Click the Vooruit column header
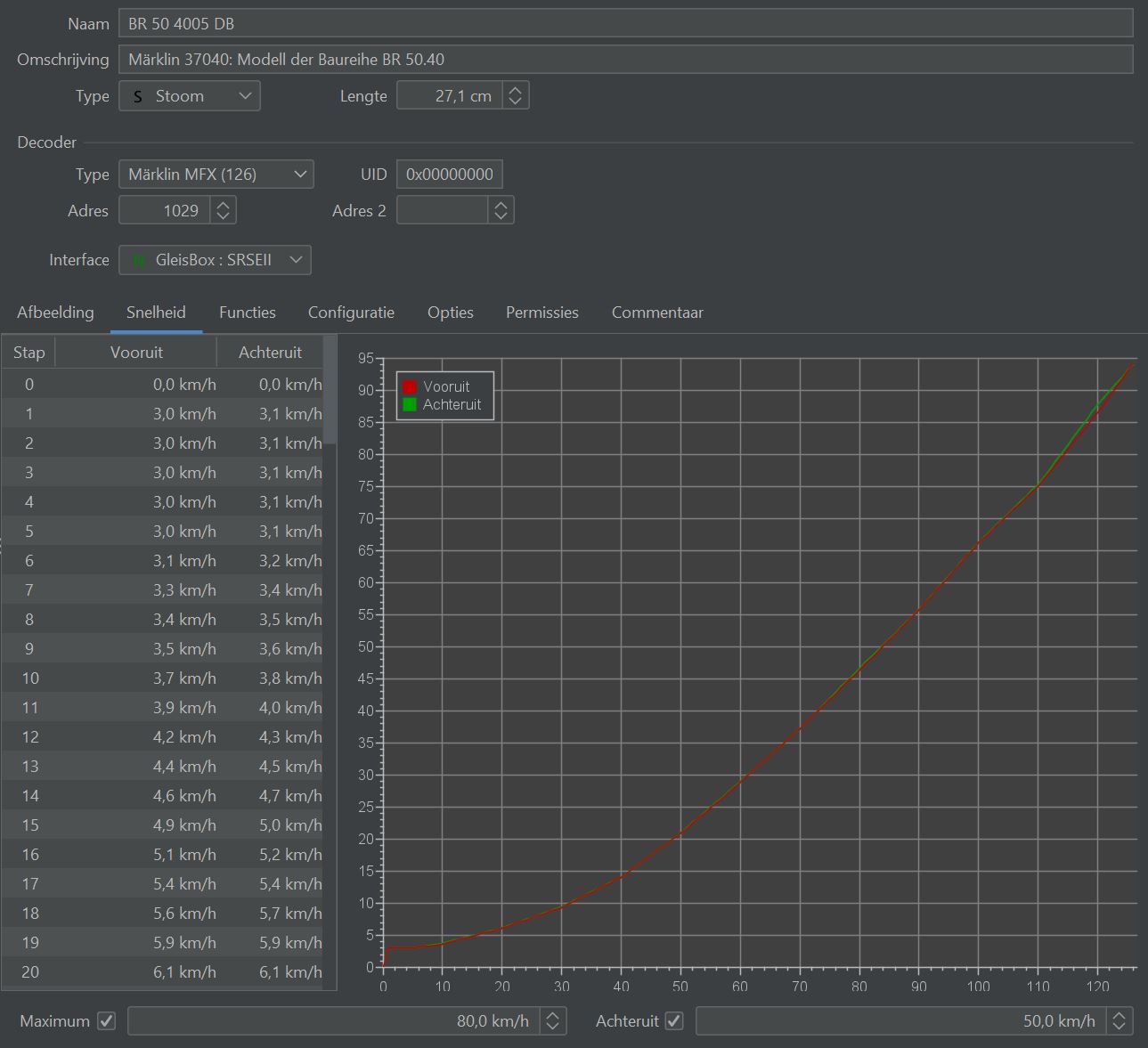This screenshot has height=1048, width=1148. tap(136, 353)
